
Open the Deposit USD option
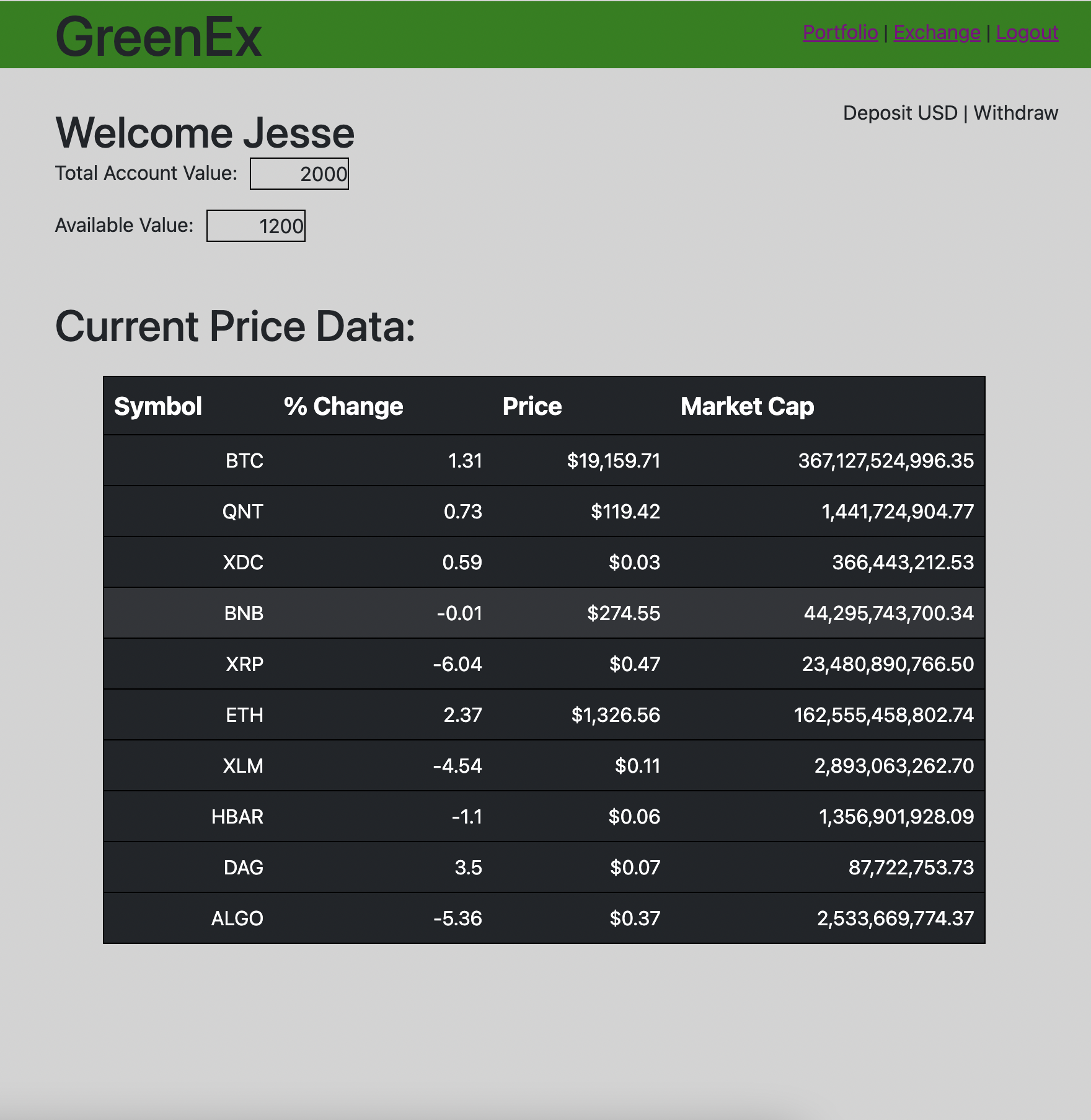coord(899,113)
